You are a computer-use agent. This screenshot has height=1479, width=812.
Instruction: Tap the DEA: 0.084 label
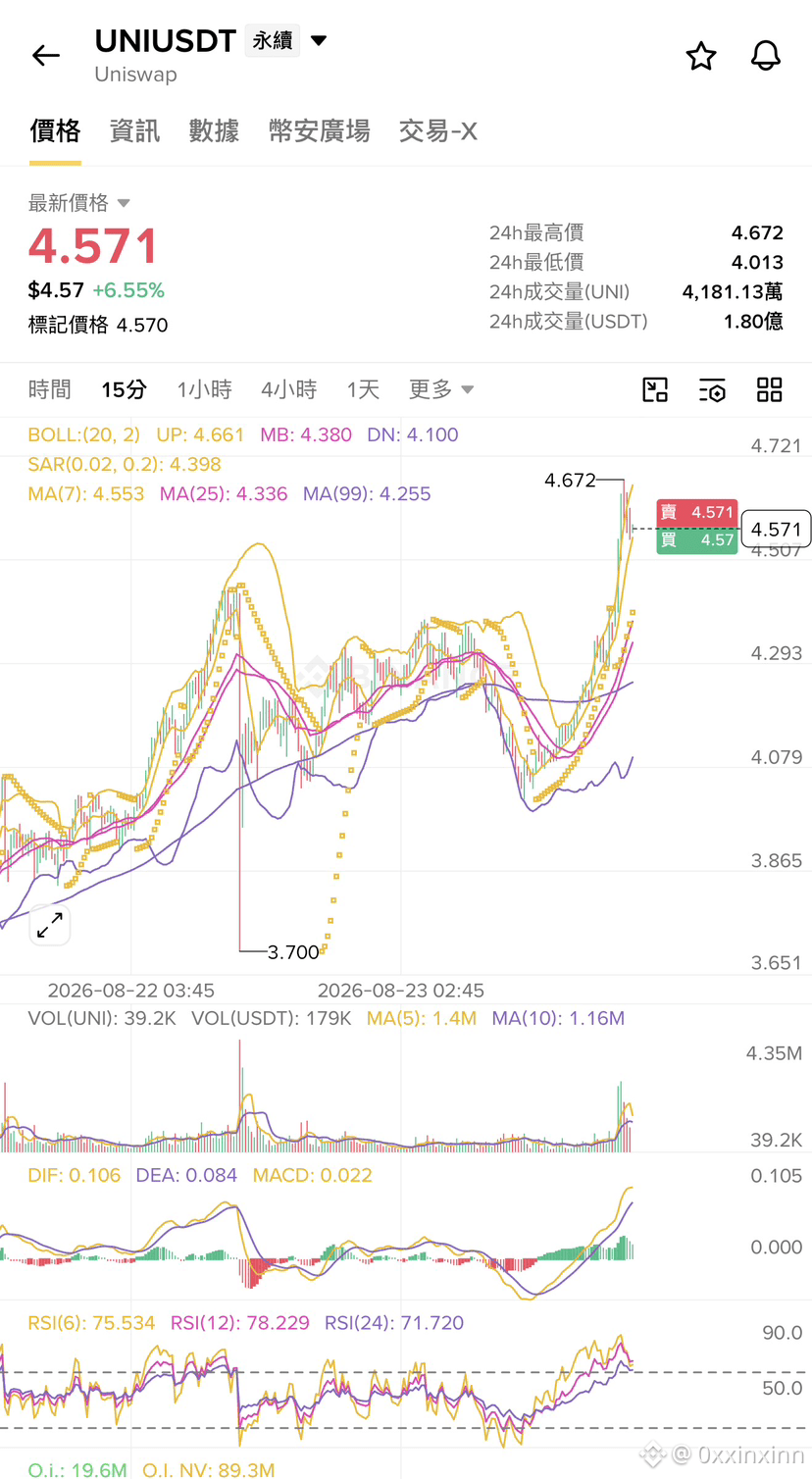click(186, 1175)
